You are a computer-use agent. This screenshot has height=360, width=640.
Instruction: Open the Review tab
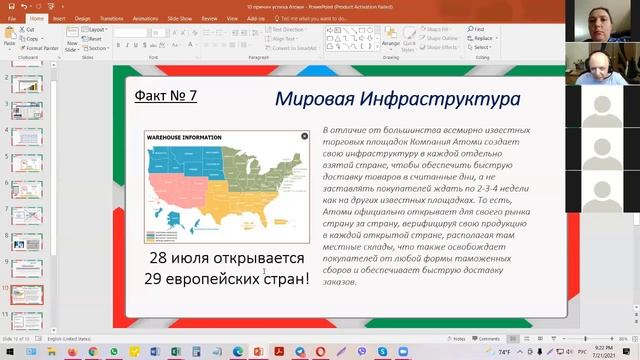coord(209,18)
